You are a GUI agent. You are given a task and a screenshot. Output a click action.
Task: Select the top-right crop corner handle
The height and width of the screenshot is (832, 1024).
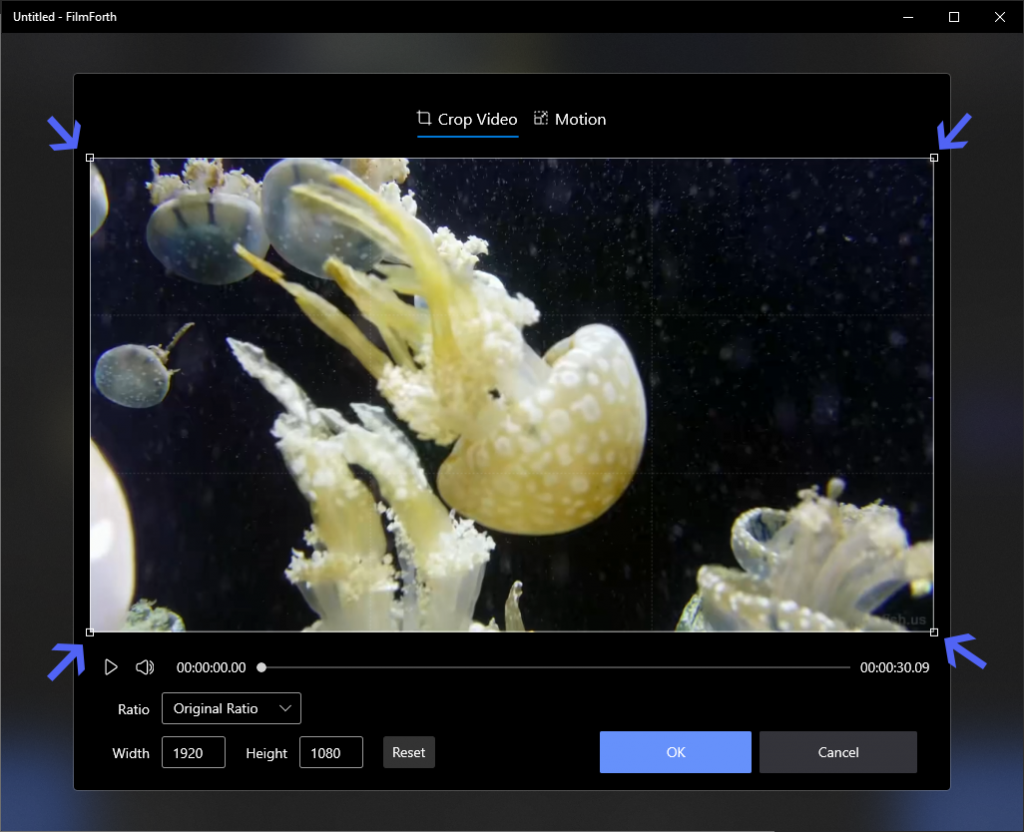[934, 158]
